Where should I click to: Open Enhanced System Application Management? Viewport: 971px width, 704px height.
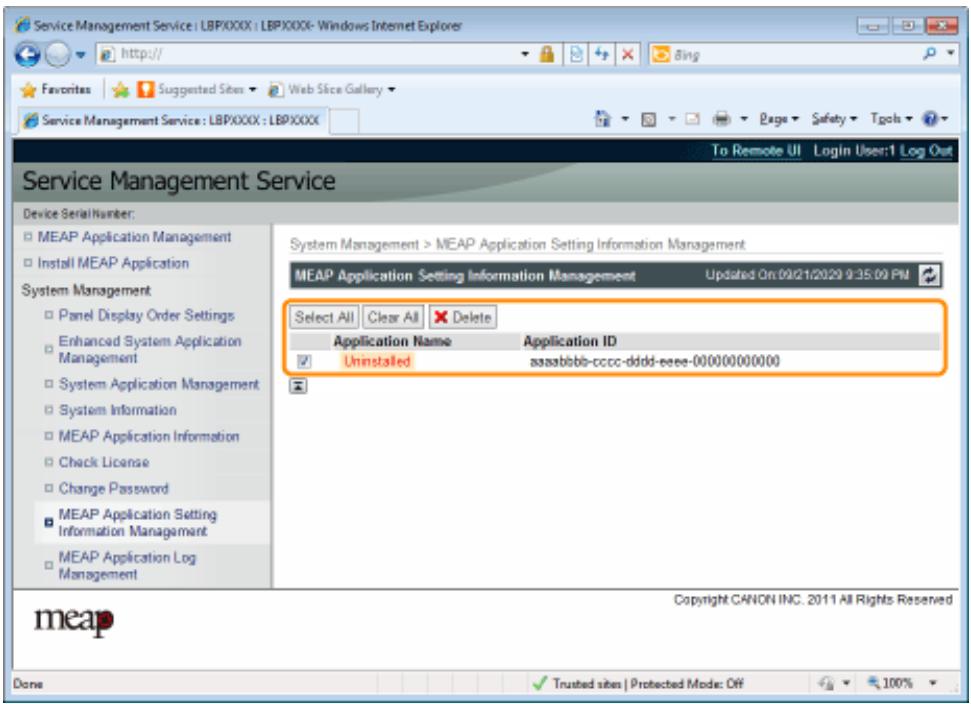point(150,349)
